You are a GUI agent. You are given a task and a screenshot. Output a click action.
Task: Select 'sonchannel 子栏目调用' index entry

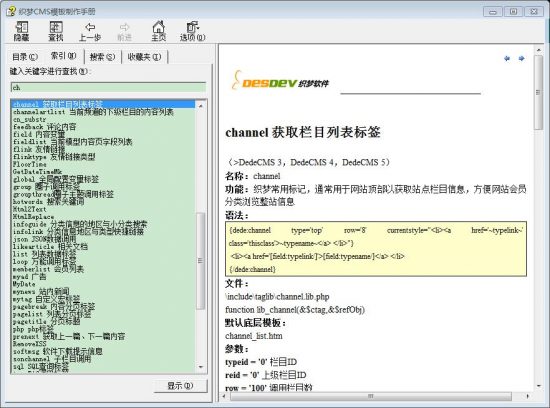tap(52, 359)
